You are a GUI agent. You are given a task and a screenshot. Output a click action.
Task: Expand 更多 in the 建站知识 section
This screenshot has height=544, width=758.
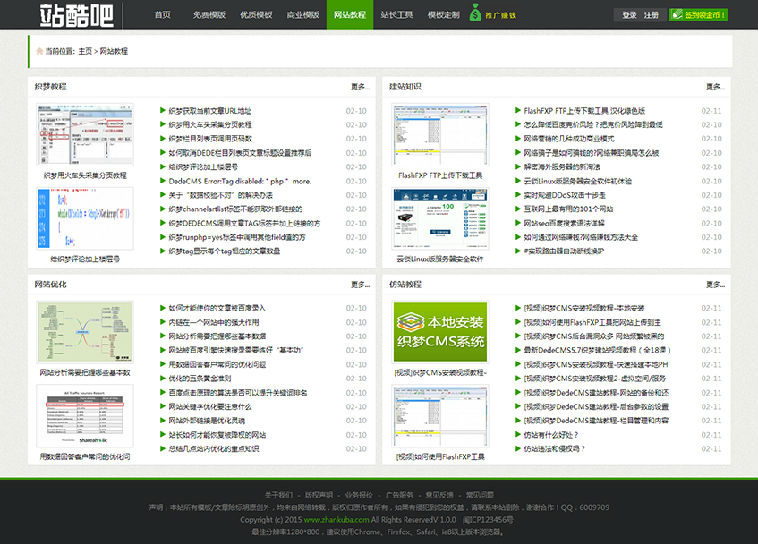713,87
